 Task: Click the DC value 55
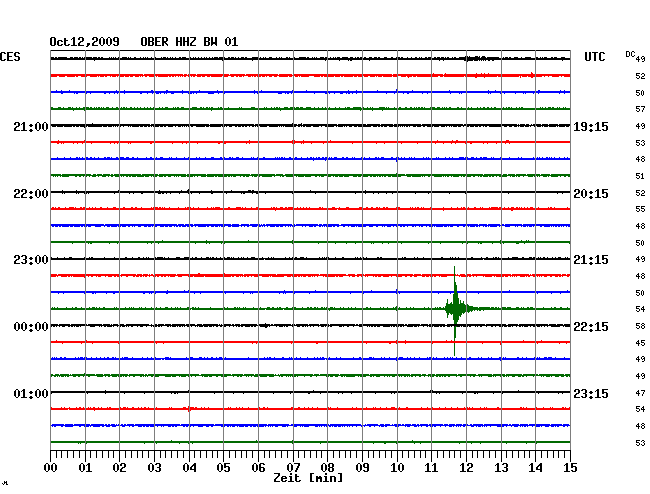tap(640, 209)
